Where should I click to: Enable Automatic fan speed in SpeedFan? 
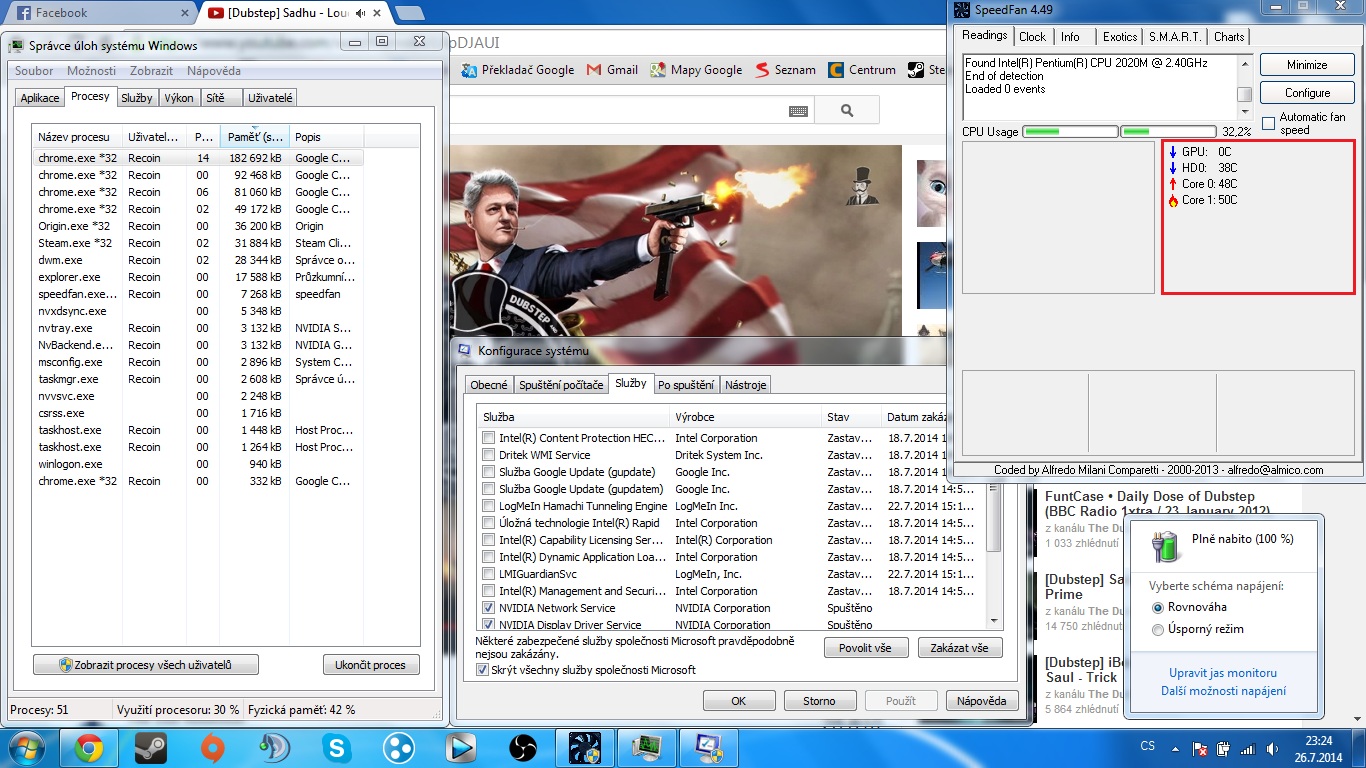point(1269,123)
